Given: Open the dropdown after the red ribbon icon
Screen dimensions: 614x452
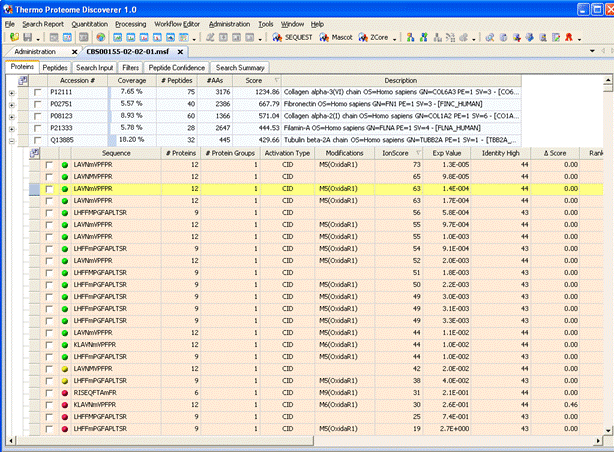Looking at the screenshot, I should [579, 39].
